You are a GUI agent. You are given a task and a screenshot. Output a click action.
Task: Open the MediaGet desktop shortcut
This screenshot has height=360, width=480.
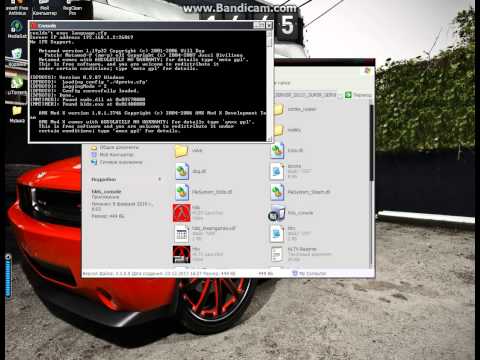(x=16, y=28)
